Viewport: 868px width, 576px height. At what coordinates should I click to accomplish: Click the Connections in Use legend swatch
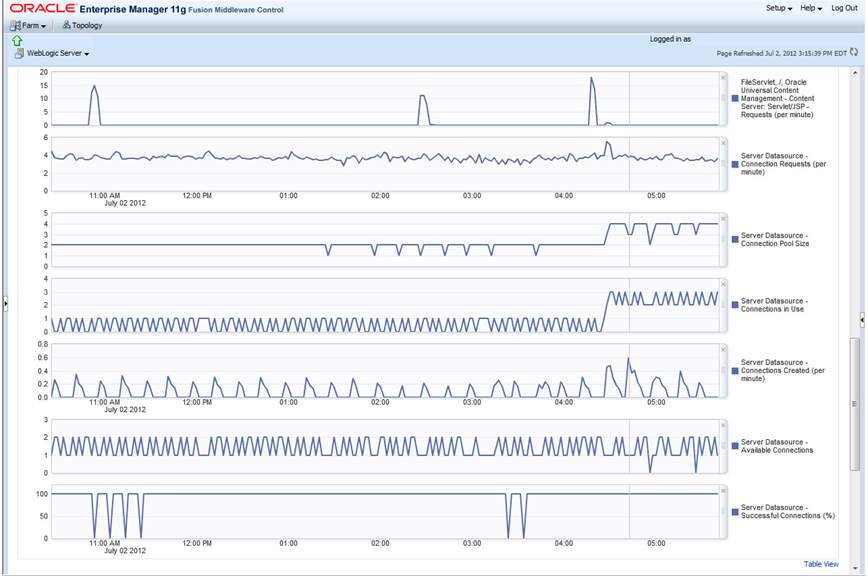735,305
